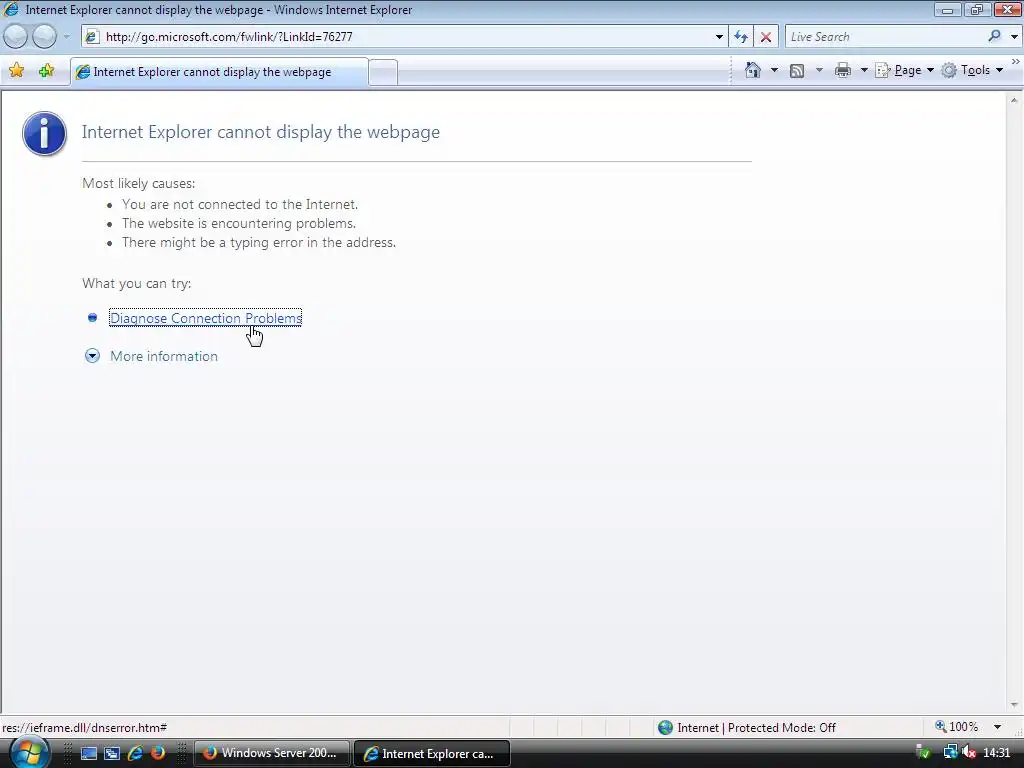The width and height of the screenshot is (1024, 768).
Task: Click the blue information icon on error page
Action: pyautogui.click(x=44, y=133)
